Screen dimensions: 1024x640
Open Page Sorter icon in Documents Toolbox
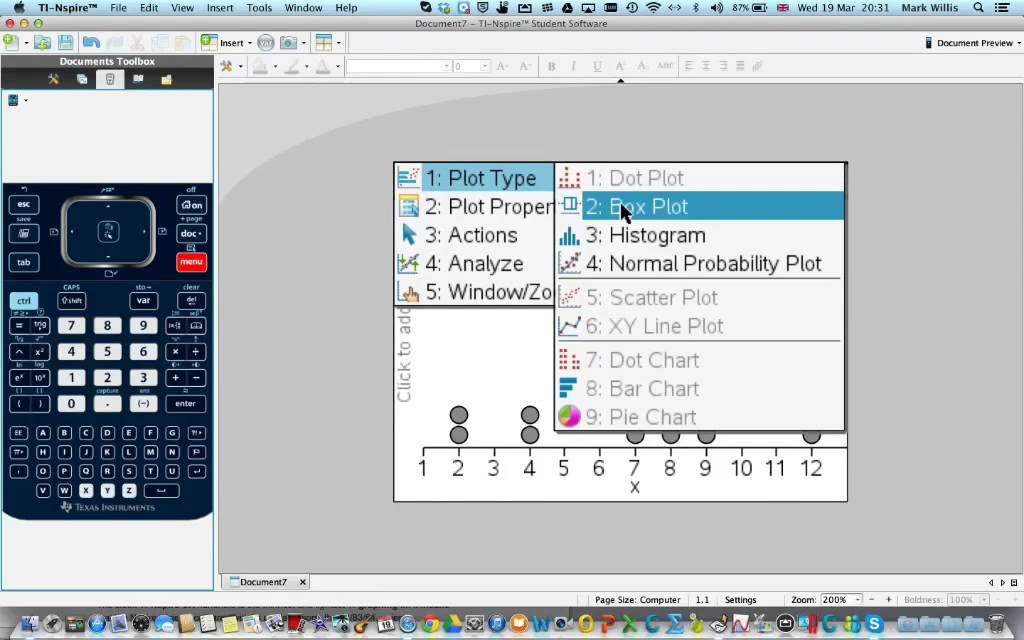(82, 79)
